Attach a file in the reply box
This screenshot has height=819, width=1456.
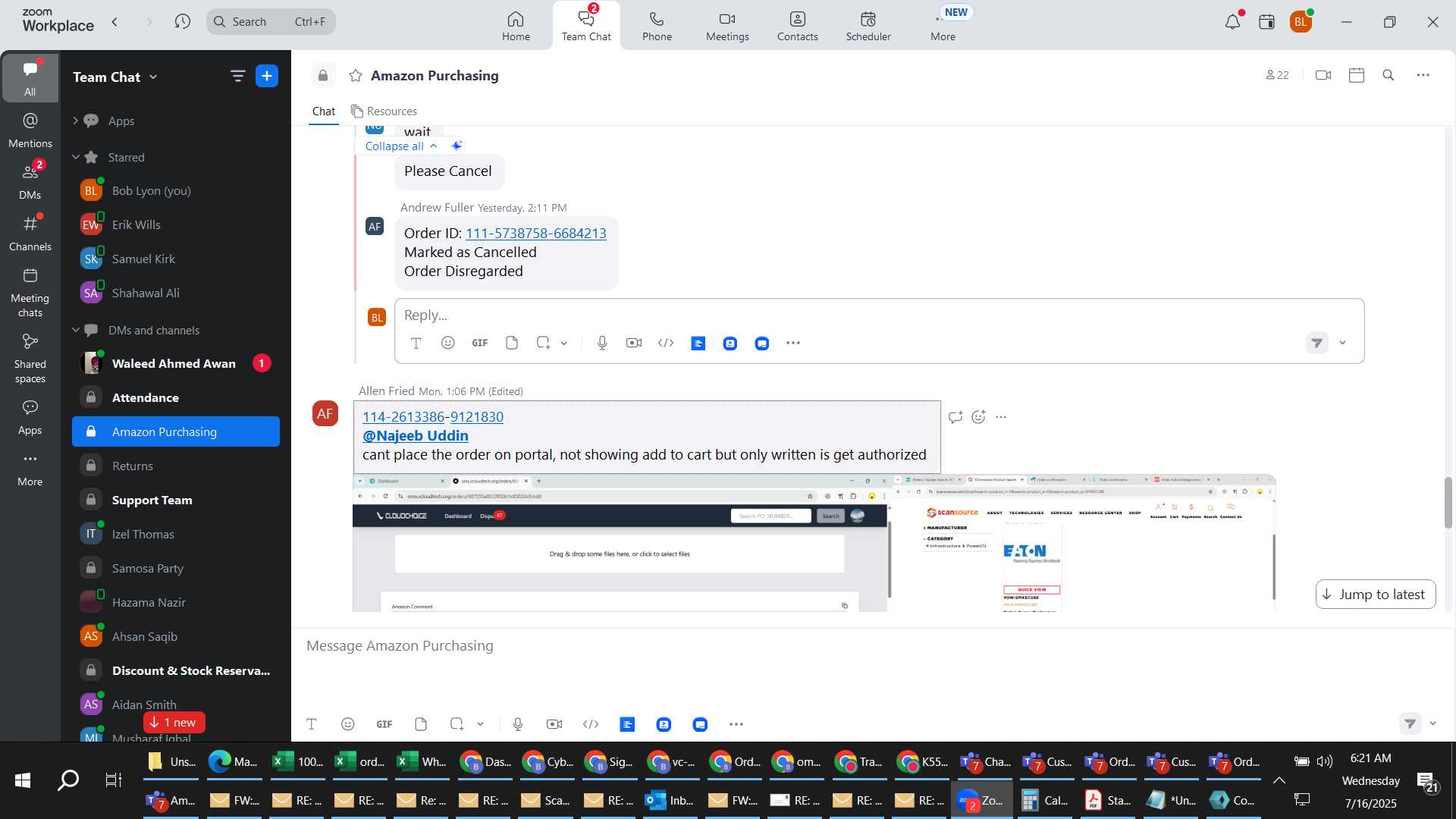point(512,344)
